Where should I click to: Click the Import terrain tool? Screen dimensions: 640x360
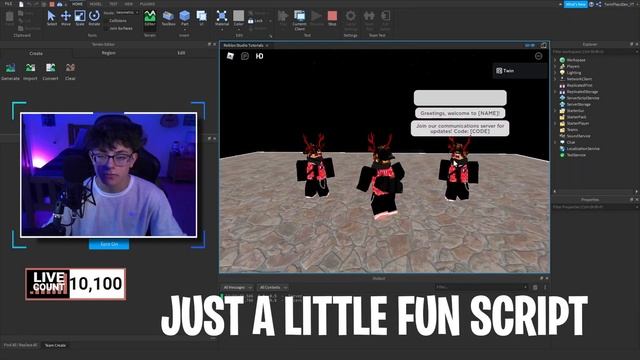[x=30, y=71]
